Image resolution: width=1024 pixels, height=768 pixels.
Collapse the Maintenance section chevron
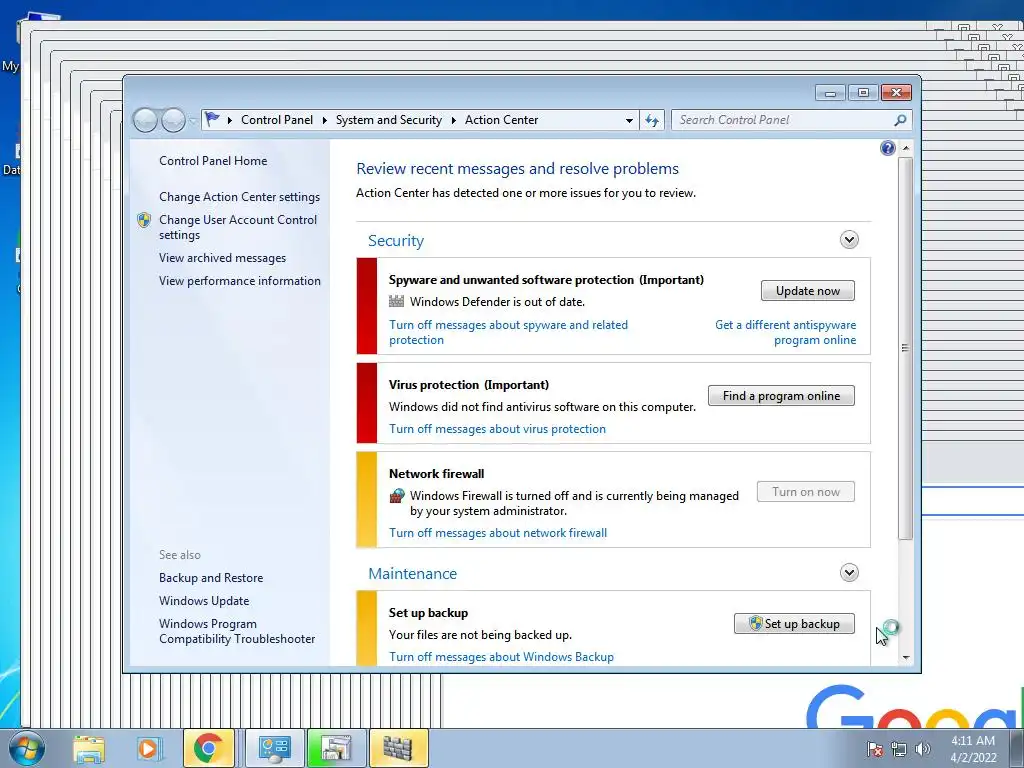[849, 573]
